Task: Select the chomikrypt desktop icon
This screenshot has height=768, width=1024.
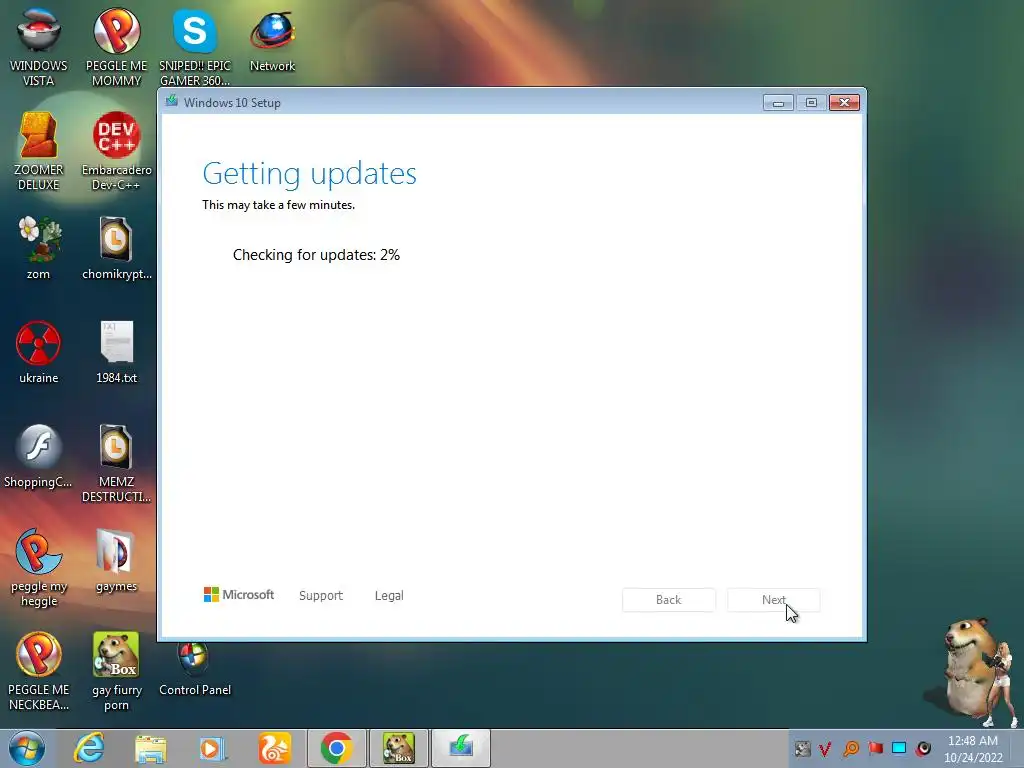Action: [116, 248]
